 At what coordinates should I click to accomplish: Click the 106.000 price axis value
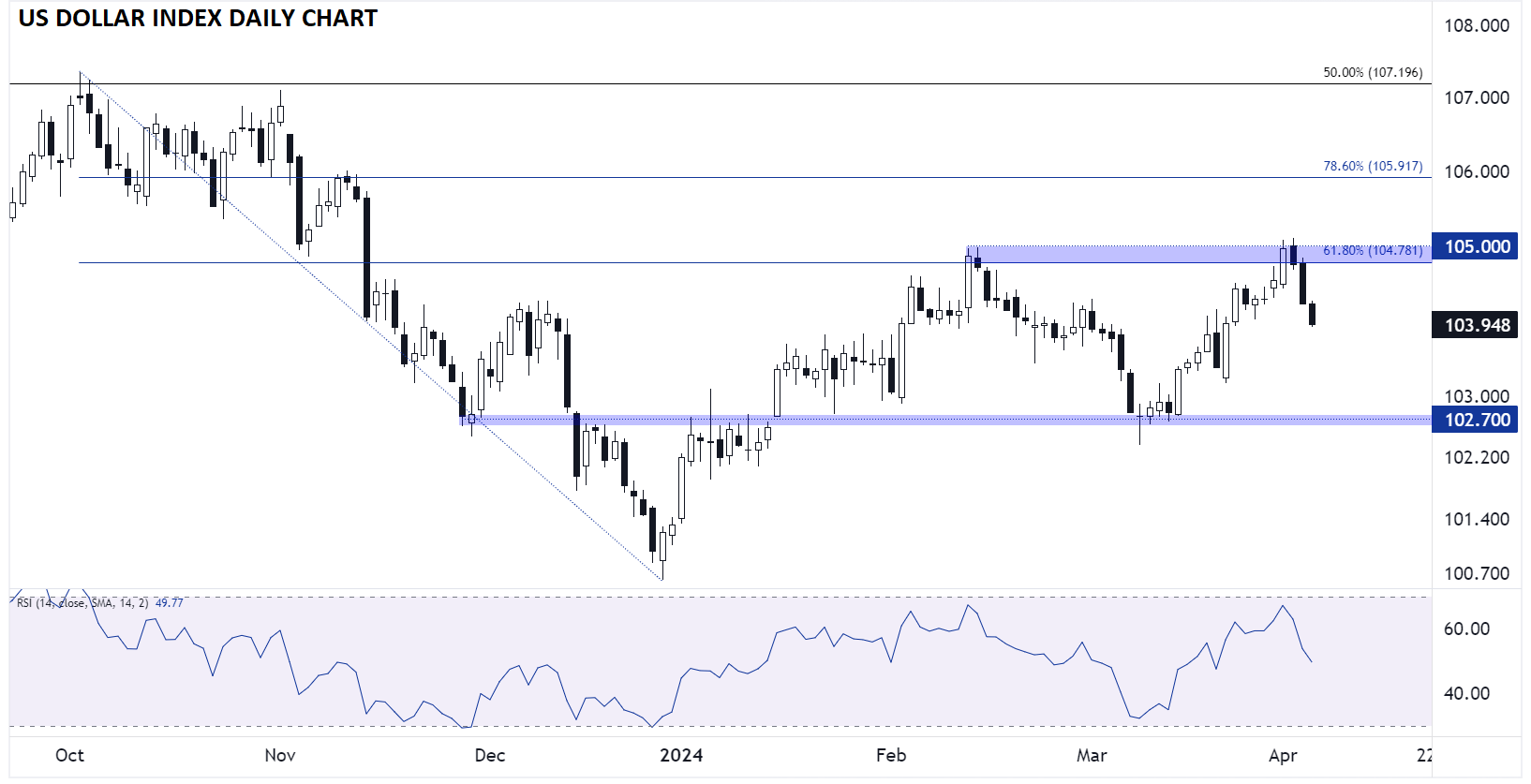(x=1477, y=171)
